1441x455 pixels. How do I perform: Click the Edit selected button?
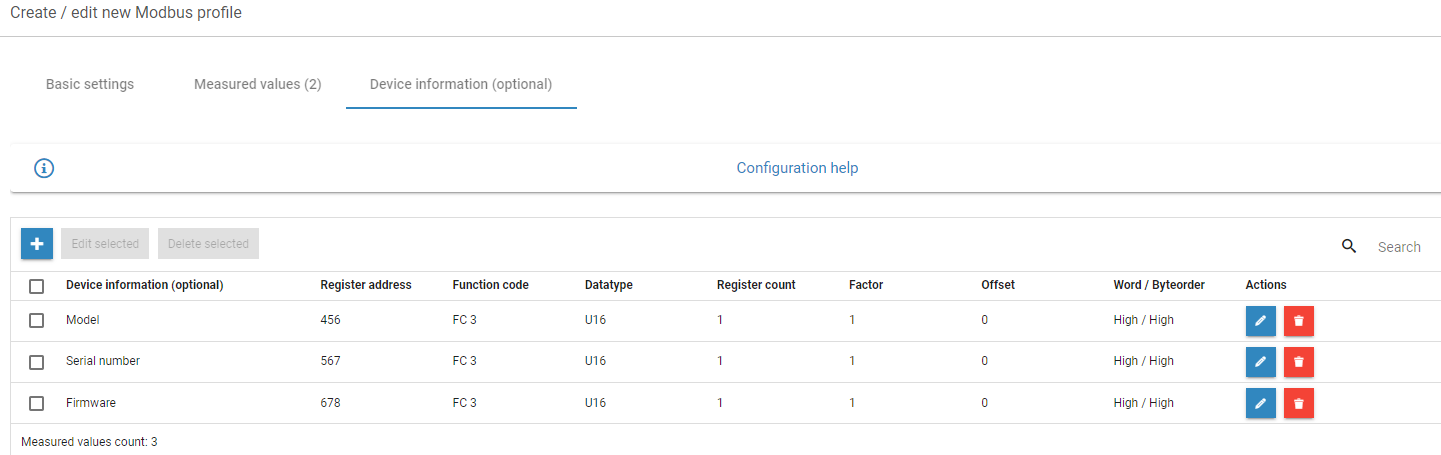[105, 244]
